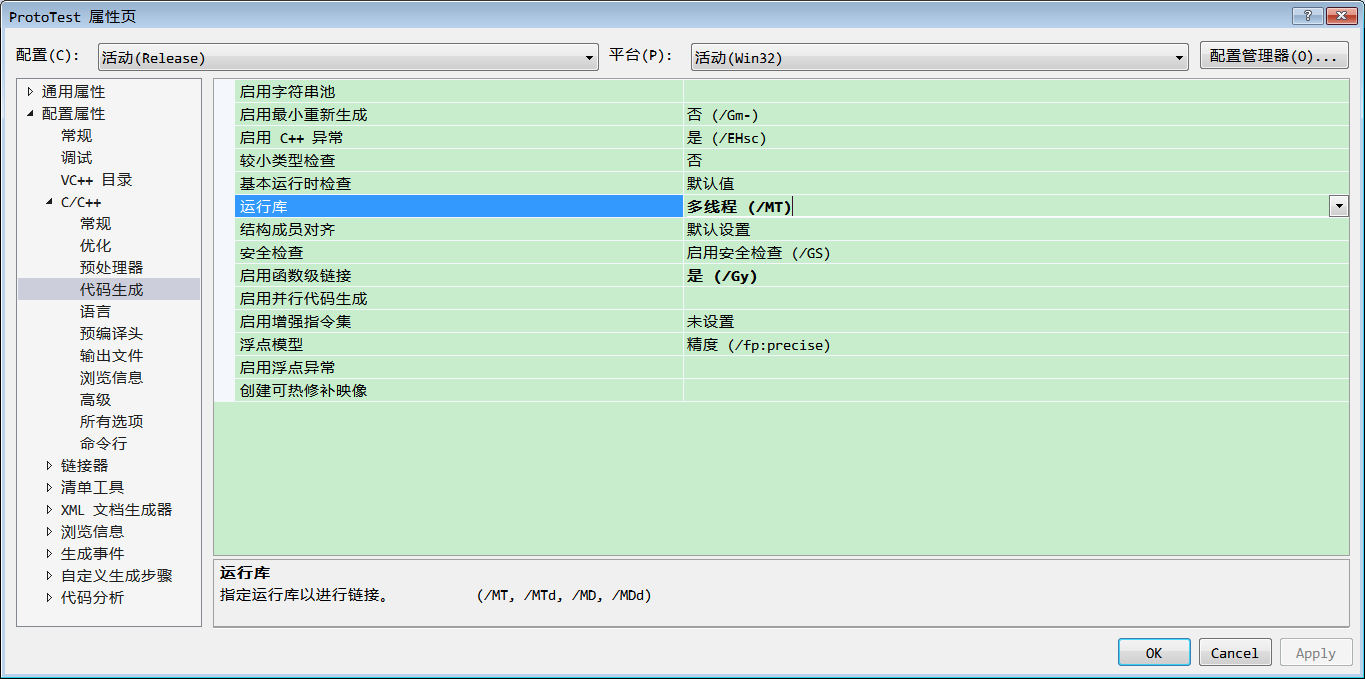
Task: Select the 预编译头 tree item
Action: (x=111, y=334)
